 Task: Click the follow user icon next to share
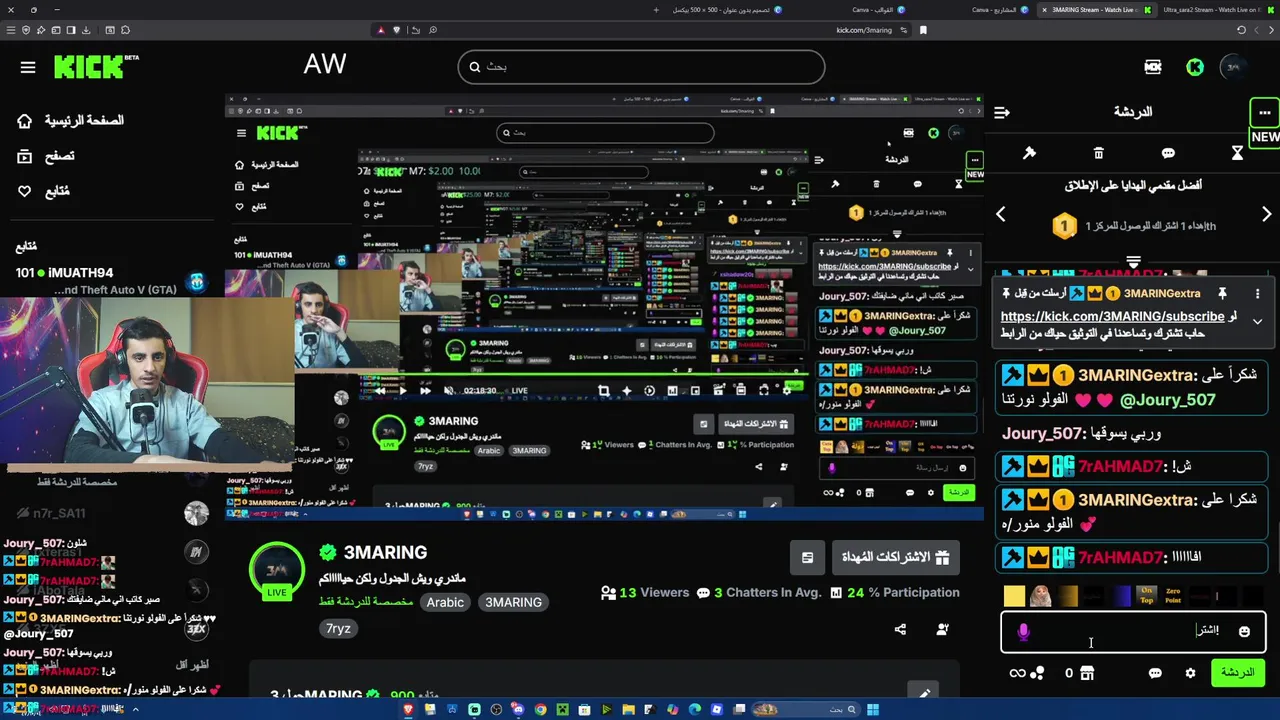pyautogui.click(x=942, y=629)
